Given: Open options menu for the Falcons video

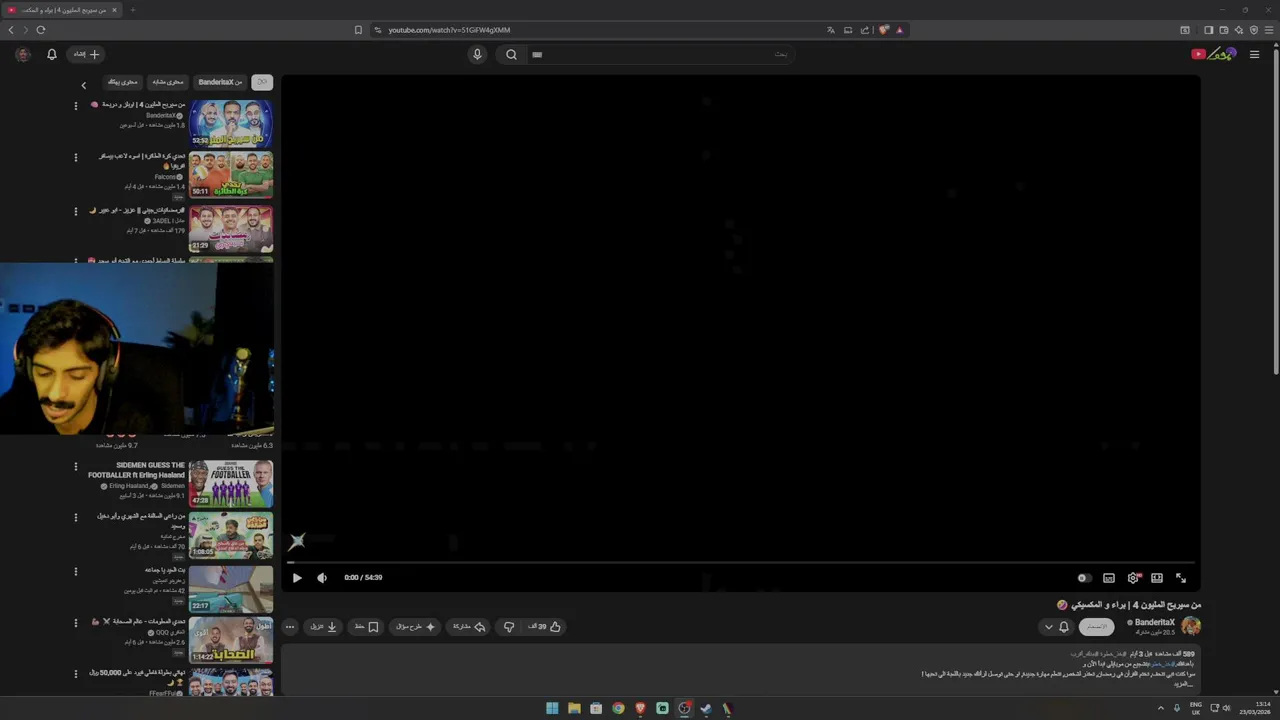Looking at the screenshot, I should coord(75,157).
